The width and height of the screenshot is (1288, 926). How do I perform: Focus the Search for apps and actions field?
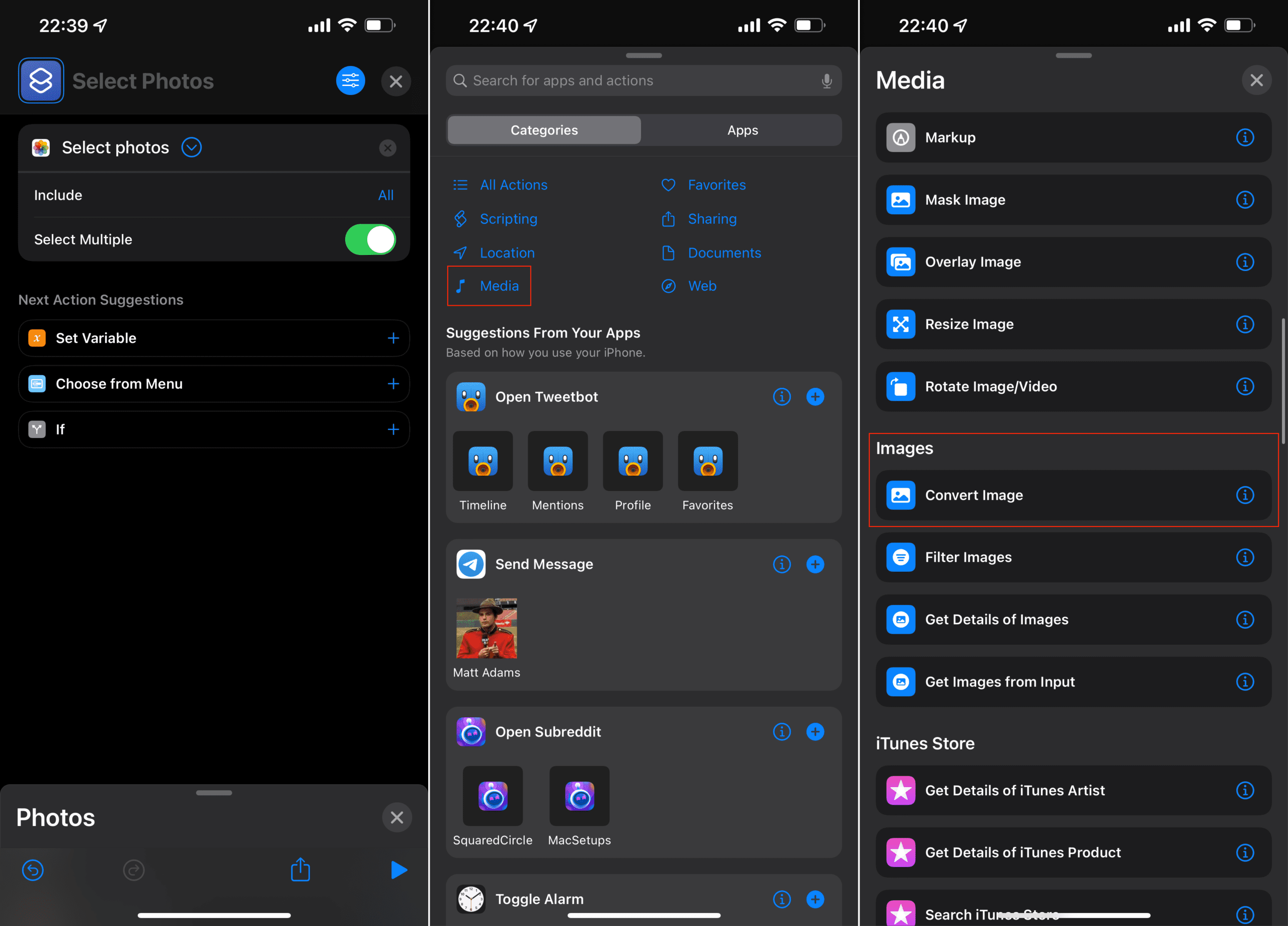point(643,80)
